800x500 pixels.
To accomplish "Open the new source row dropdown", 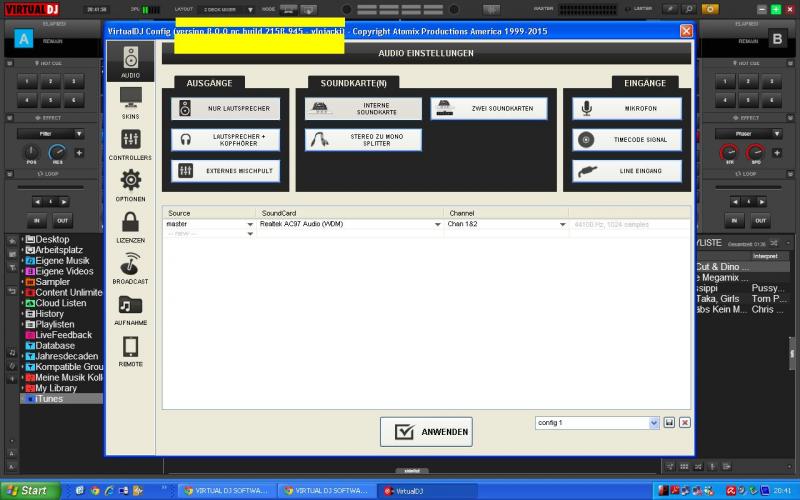I will [250, 234].
